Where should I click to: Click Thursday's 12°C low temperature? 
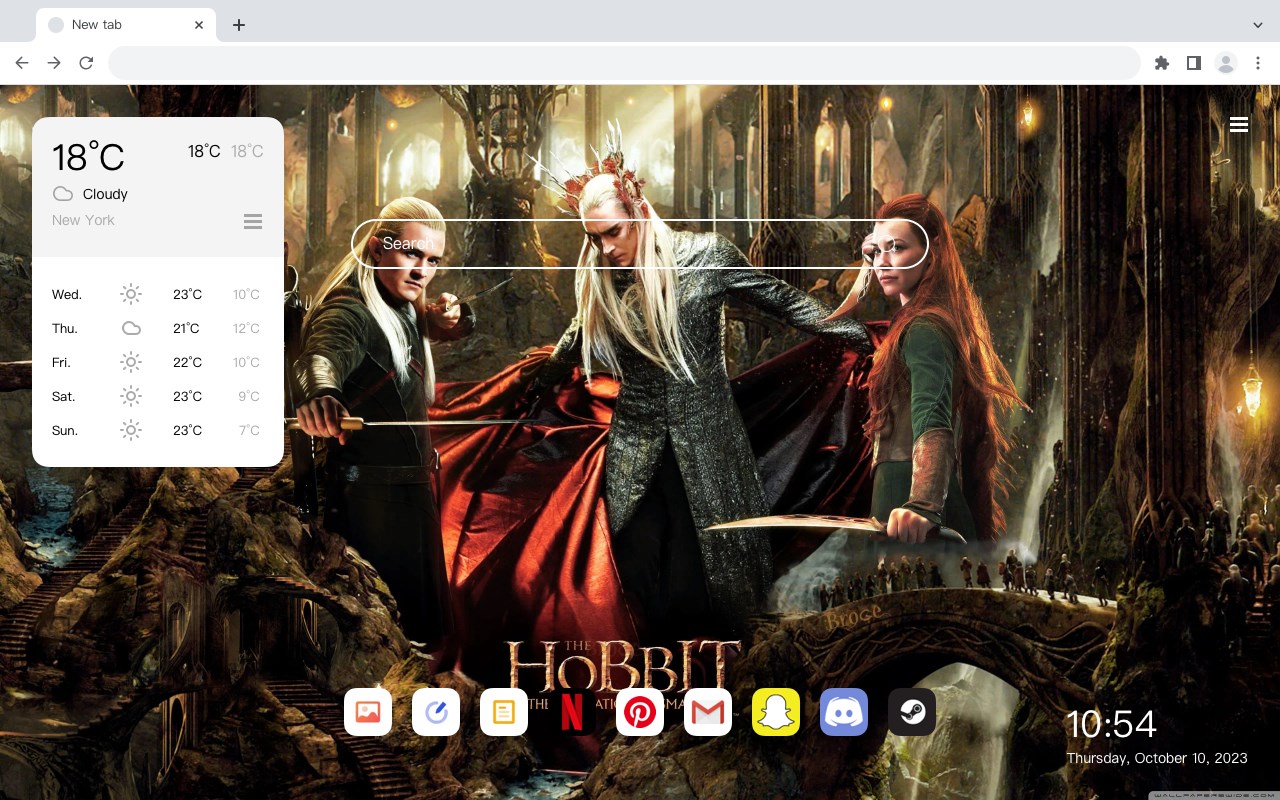(x=246, y=328)
